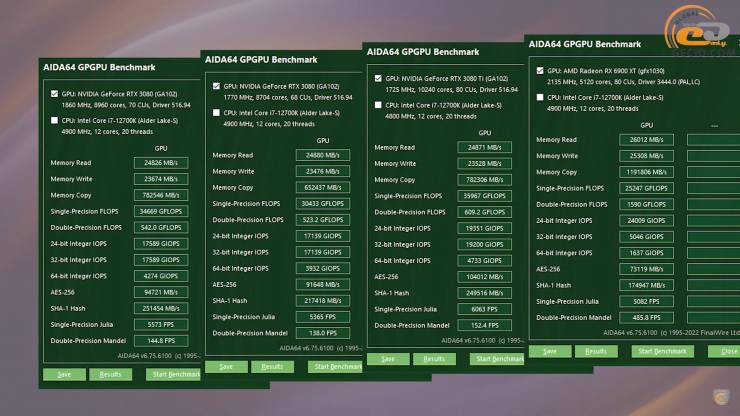The image size is (740, 416).
Task: Click the 609.2 GFLOPS double-precision result
Action: [485, 212]
